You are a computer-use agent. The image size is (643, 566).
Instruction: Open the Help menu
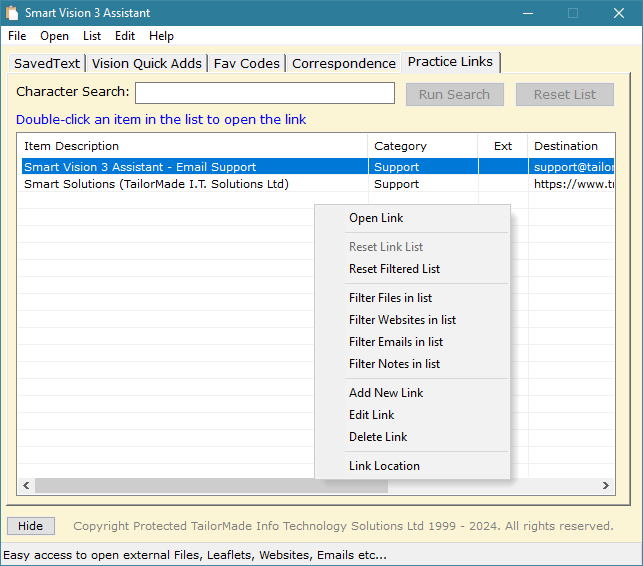161,36
